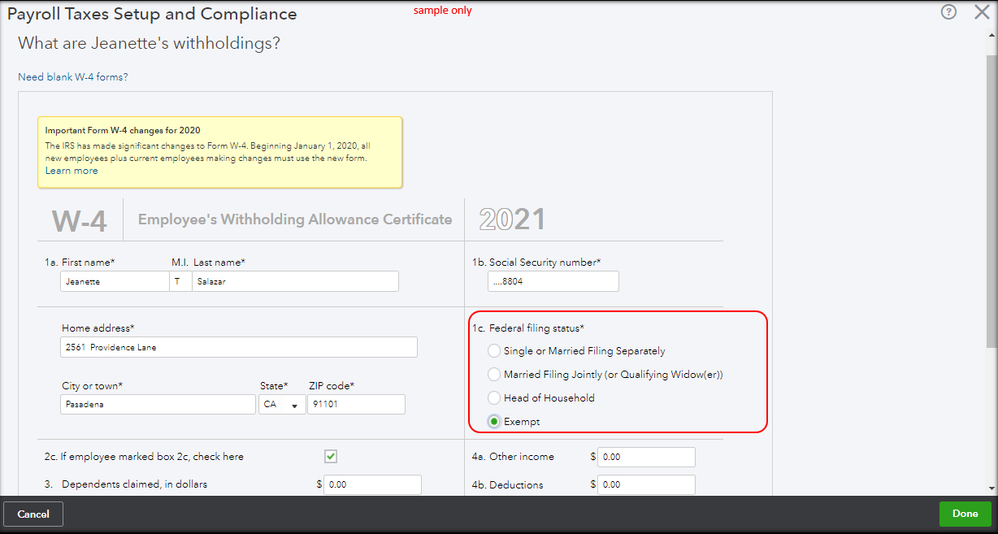Viewport: 998px width, 534px height.
Task: Click the "1c. Federal filing status*" label
Action: point(528,328)
